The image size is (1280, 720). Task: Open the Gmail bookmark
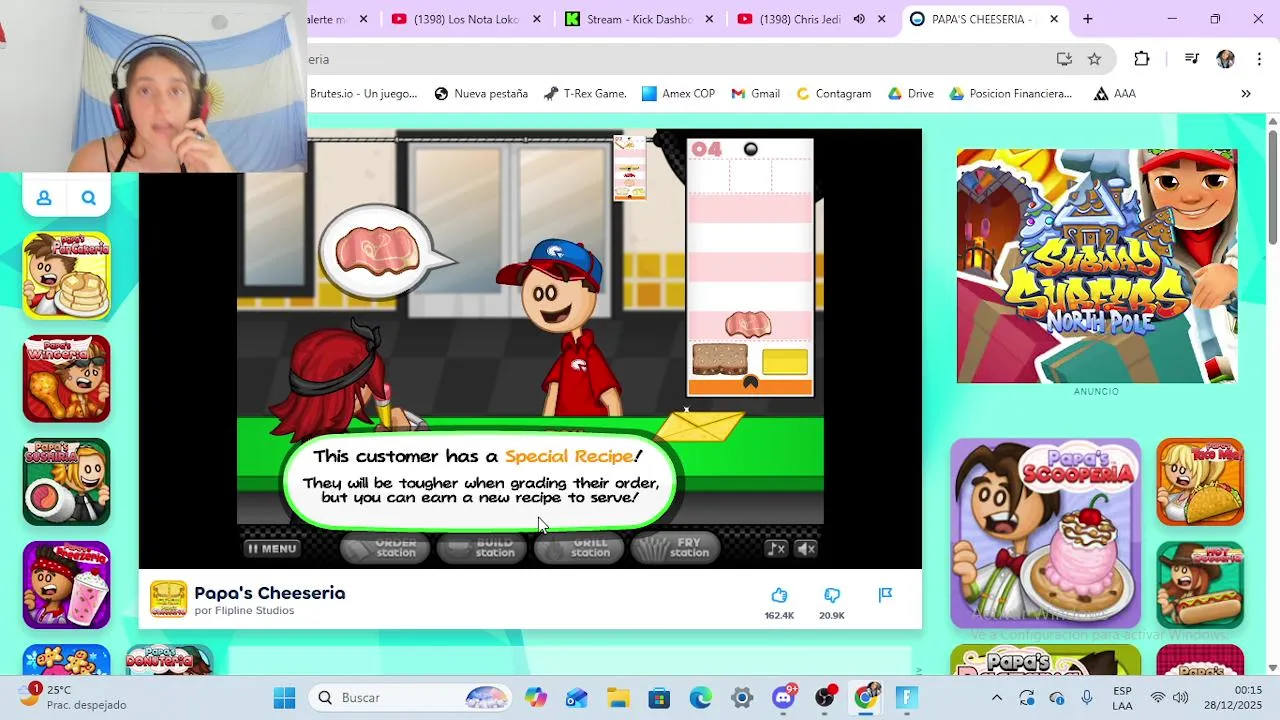[x=756, y=94]
